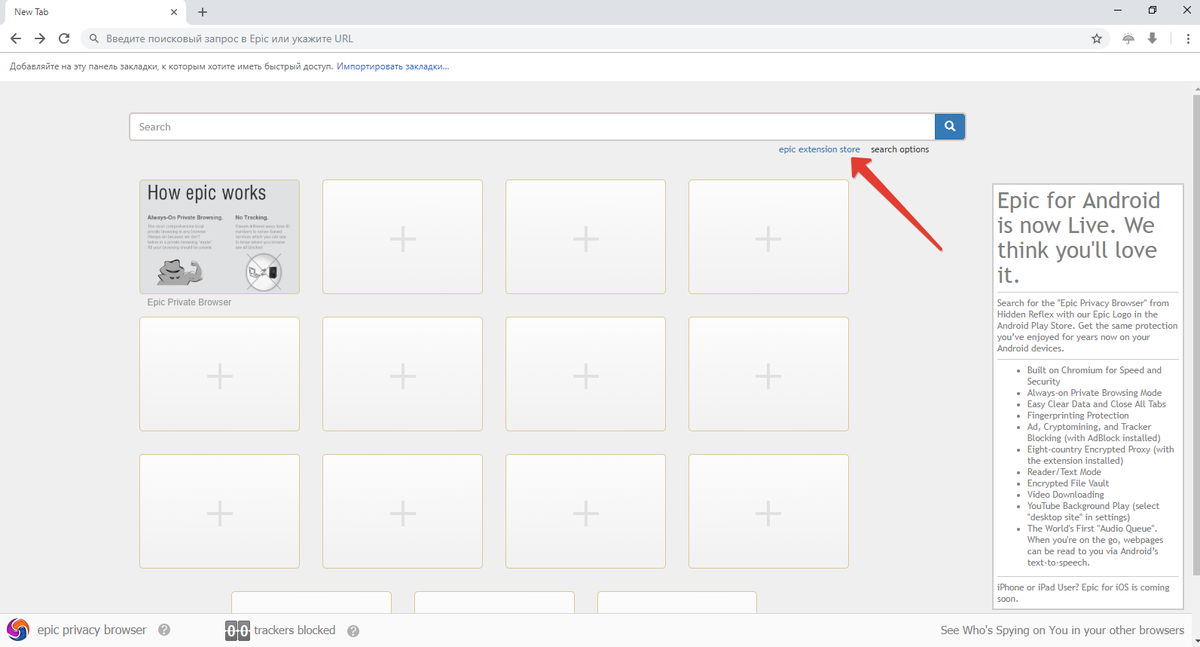Click Epic for iOS is coming soon text

[1083, 593]
